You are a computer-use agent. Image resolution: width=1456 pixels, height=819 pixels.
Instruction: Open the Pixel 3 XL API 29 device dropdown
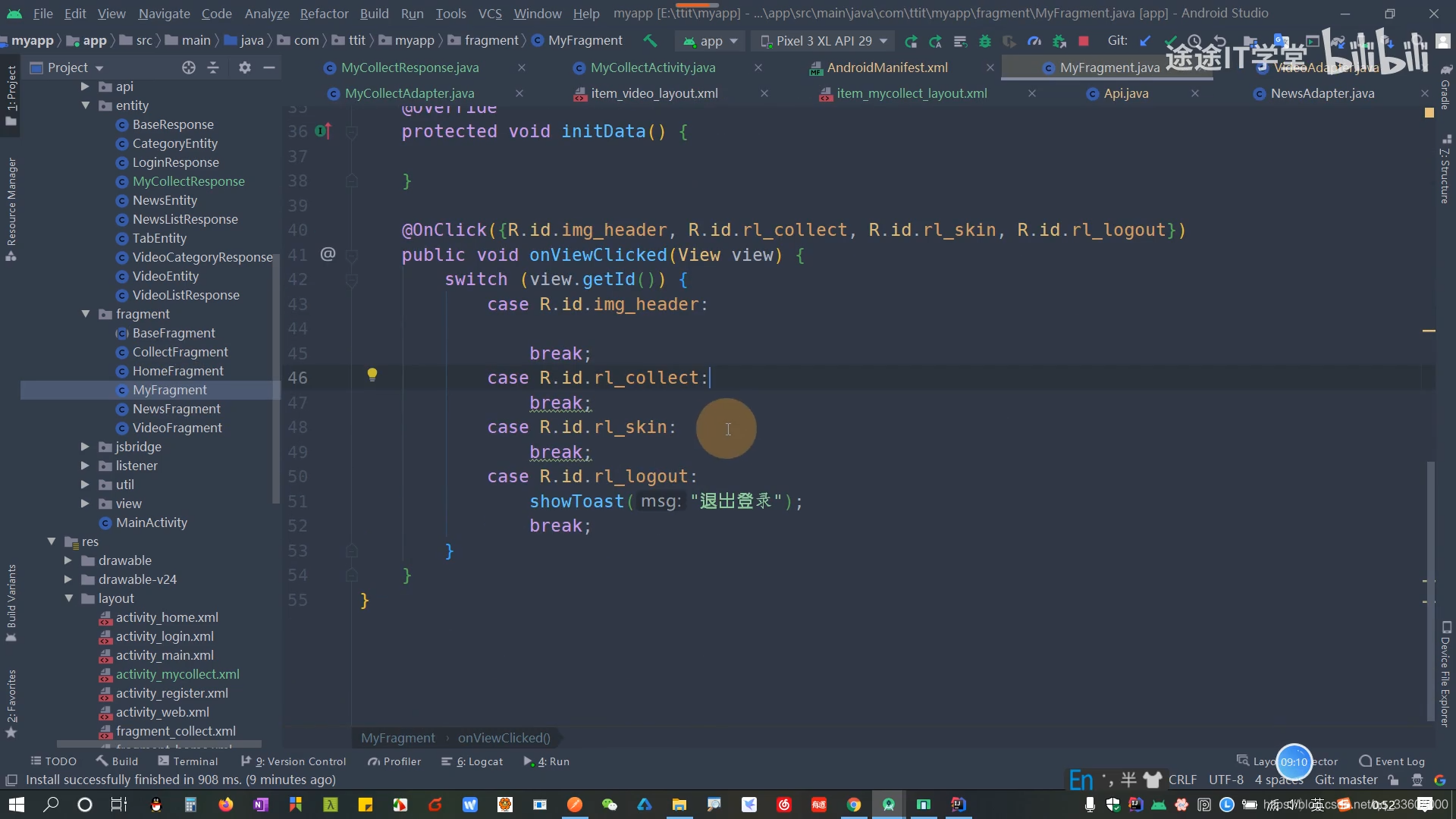coord(824,41)
